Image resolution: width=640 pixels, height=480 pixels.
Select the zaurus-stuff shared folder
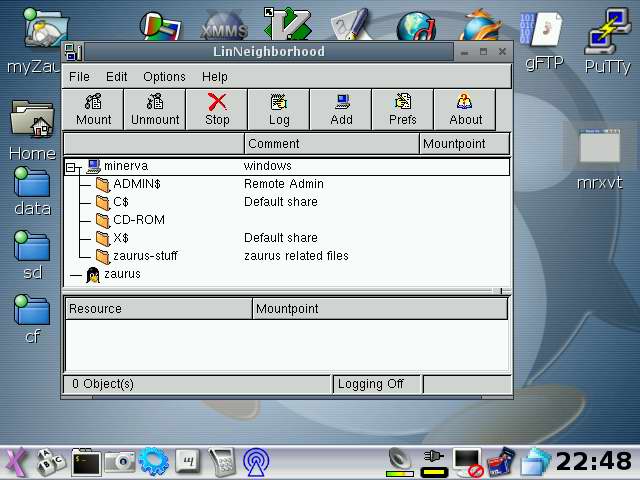[145, 256]
